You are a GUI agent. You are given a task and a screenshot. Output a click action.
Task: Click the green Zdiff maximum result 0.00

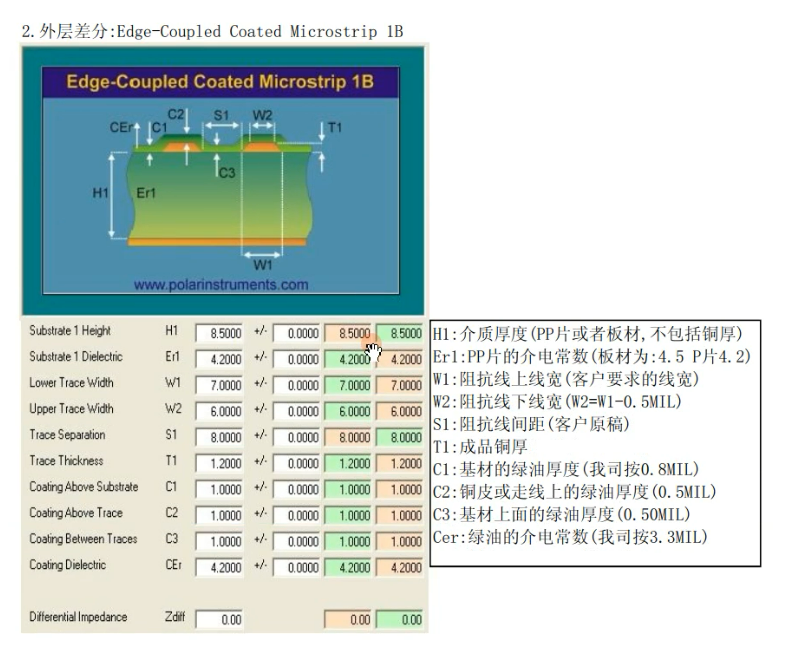pyautogui.click(x=400, y=620)
